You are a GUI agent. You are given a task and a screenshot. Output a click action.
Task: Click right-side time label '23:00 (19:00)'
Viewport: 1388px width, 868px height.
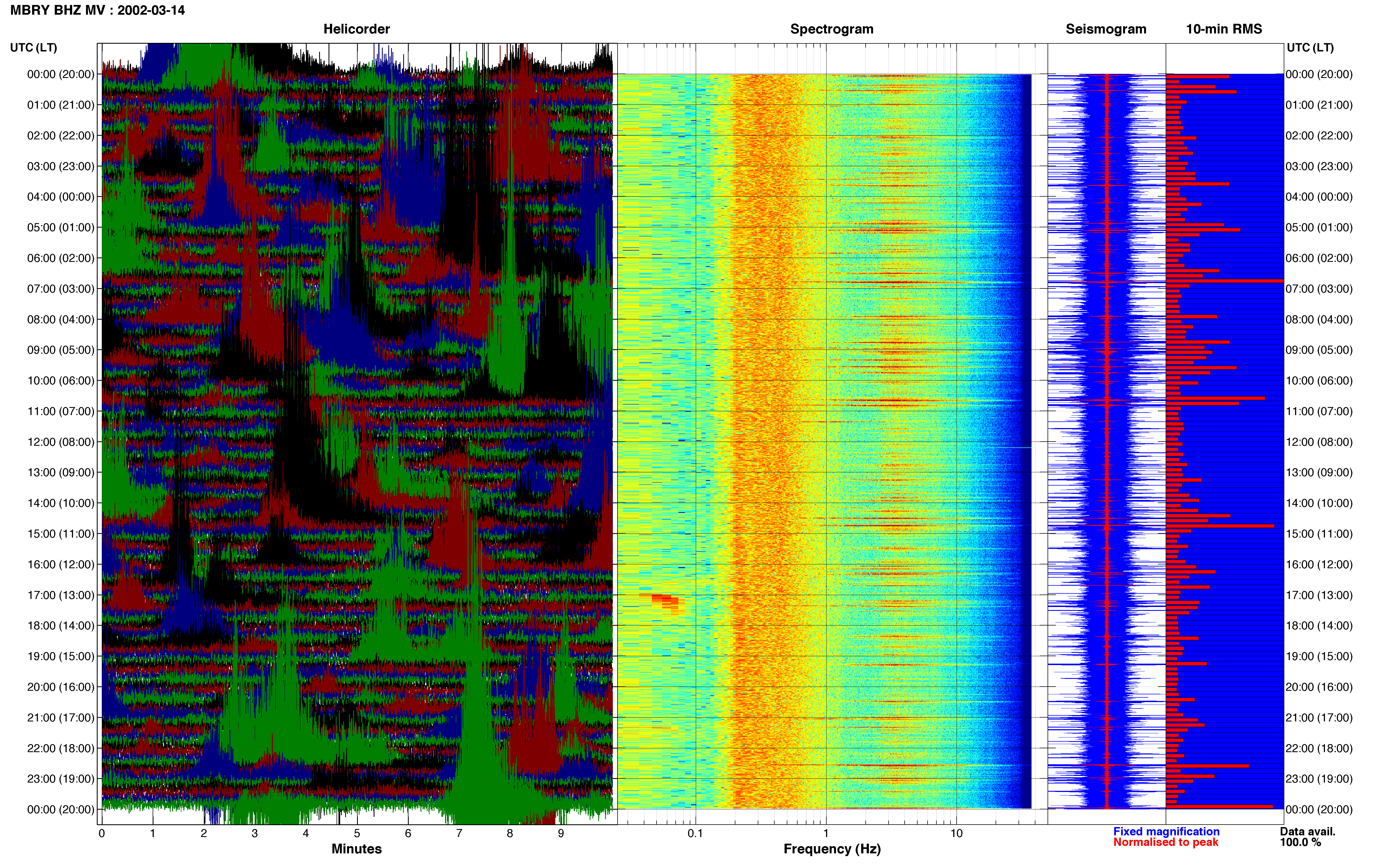(x=1319, y=779)
